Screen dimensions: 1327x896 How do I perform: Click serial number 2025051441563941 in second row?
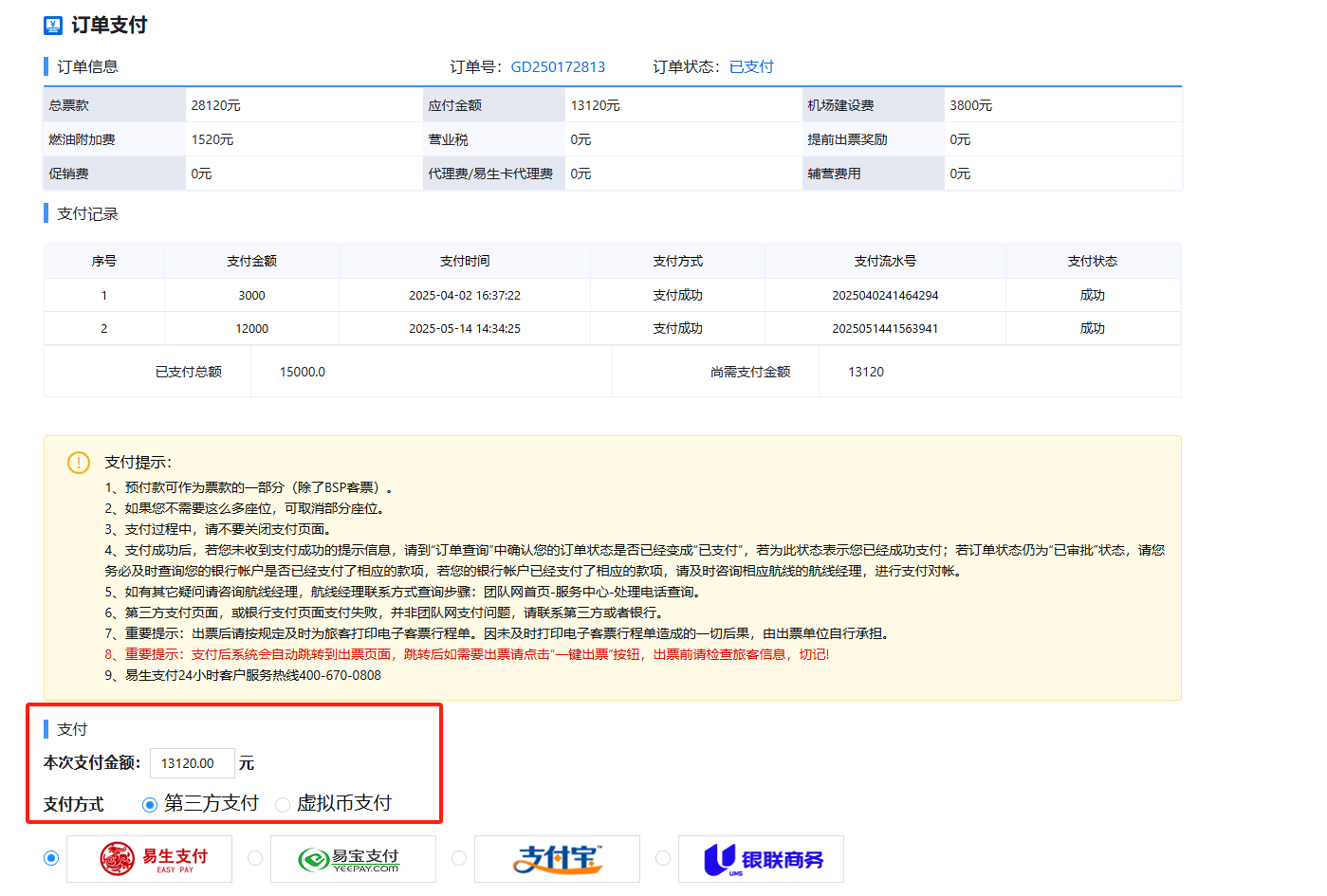885,329
